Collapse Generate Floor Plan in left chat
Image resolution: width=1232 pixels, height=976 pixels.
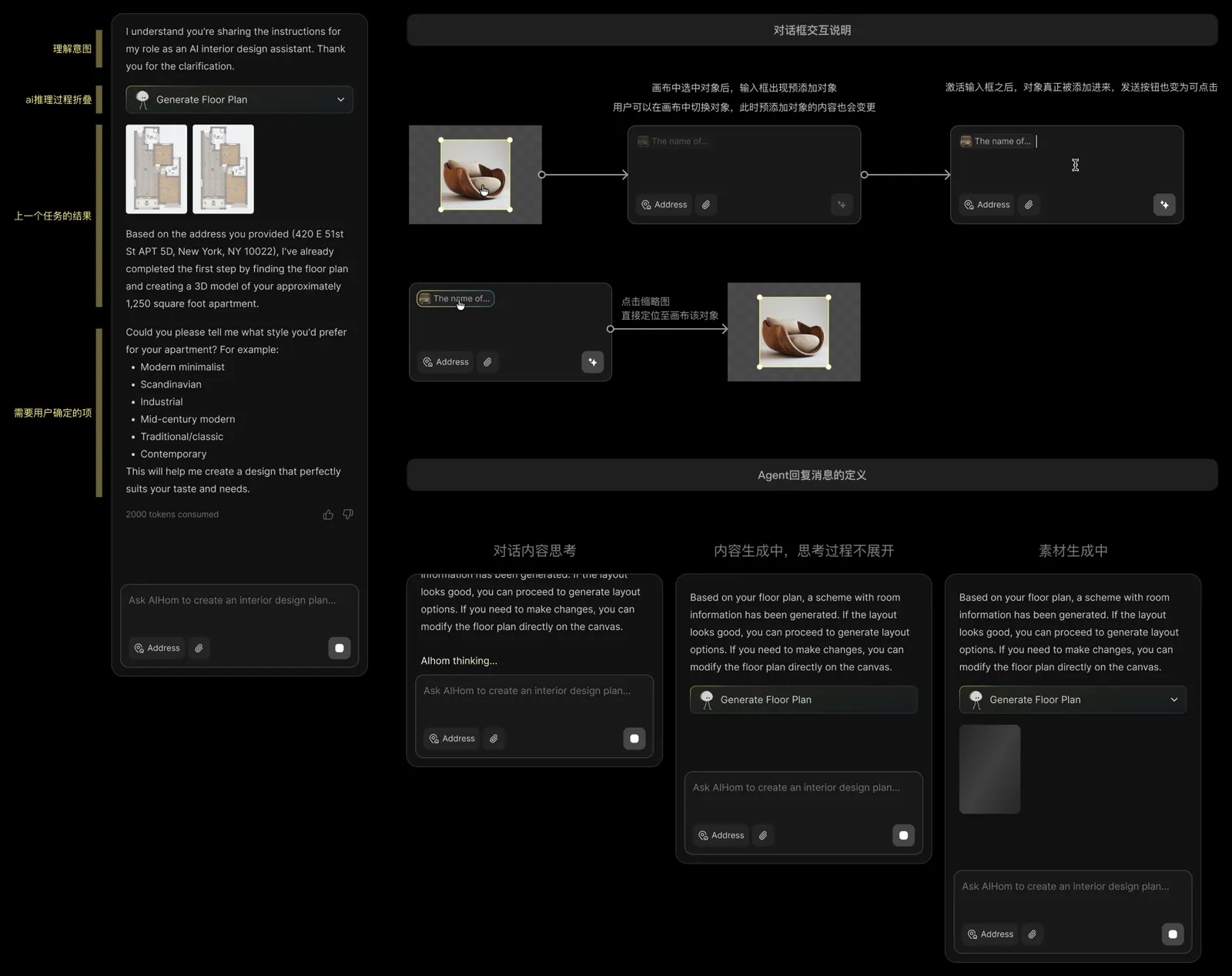pos(340,99)
